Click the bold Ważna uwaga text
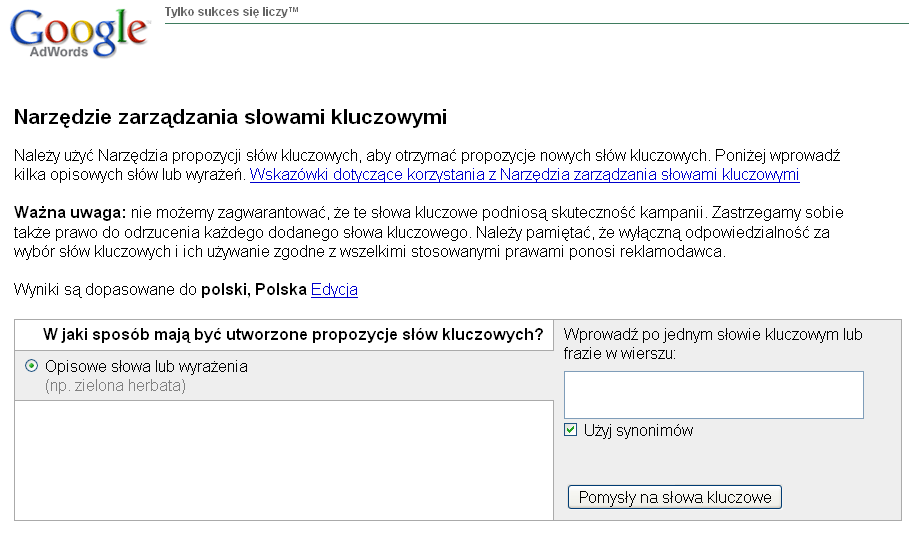The height and width of the screenshot is (543, 918). coord(70,212)
